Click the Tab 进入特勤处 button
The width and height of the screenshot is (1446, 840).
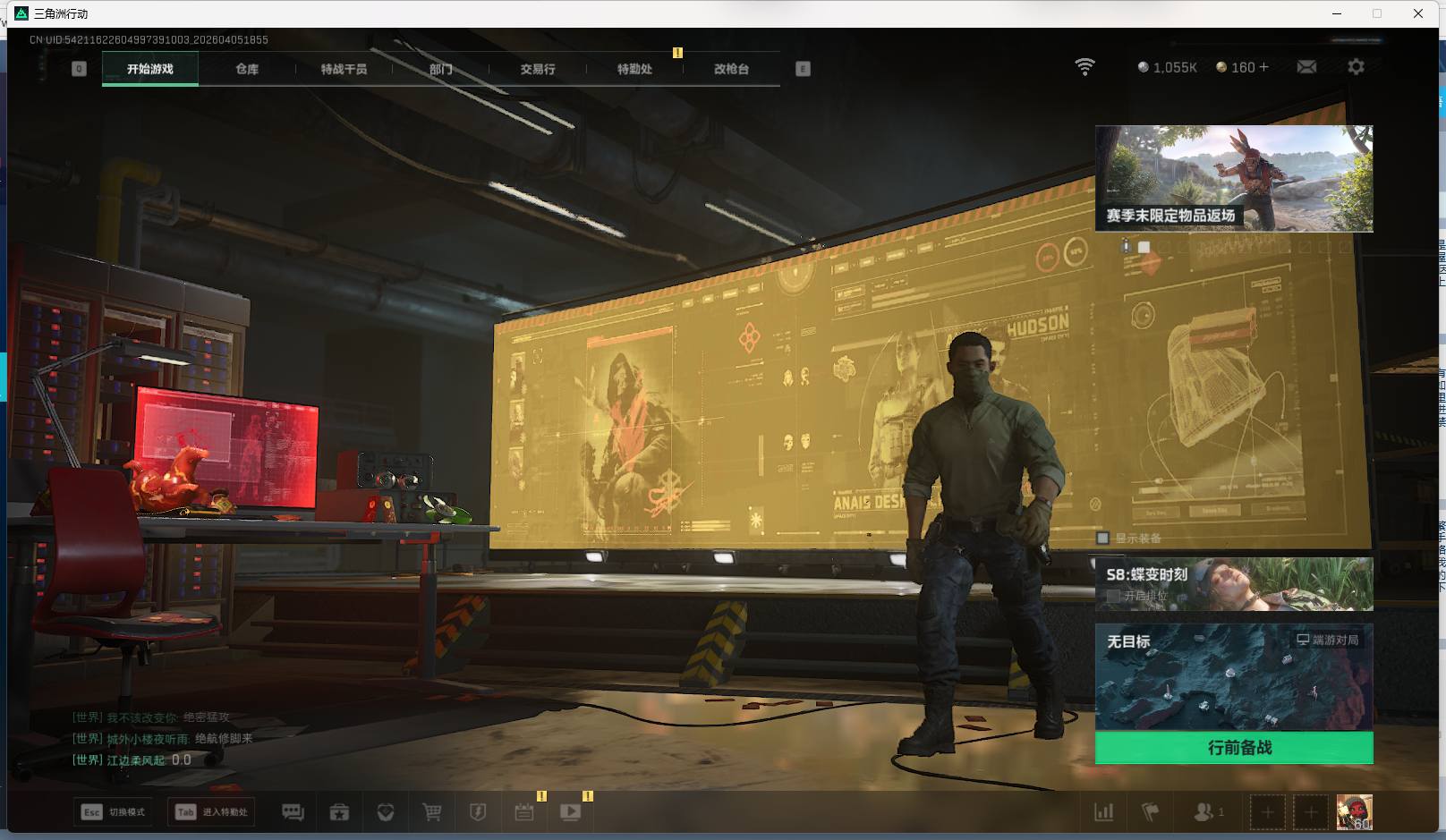coord(213,812)
